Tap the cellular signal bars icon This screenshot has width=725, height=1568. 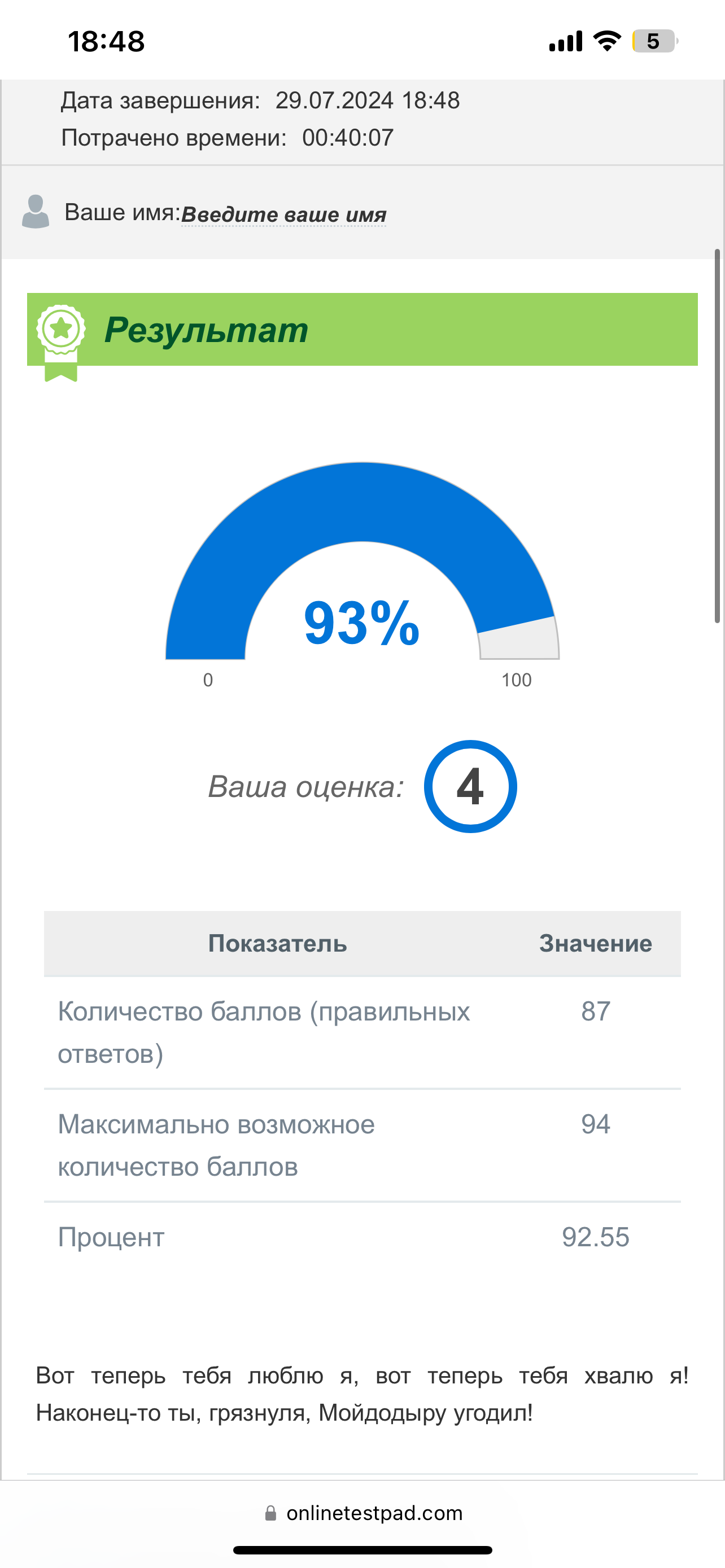pos(566,41)
